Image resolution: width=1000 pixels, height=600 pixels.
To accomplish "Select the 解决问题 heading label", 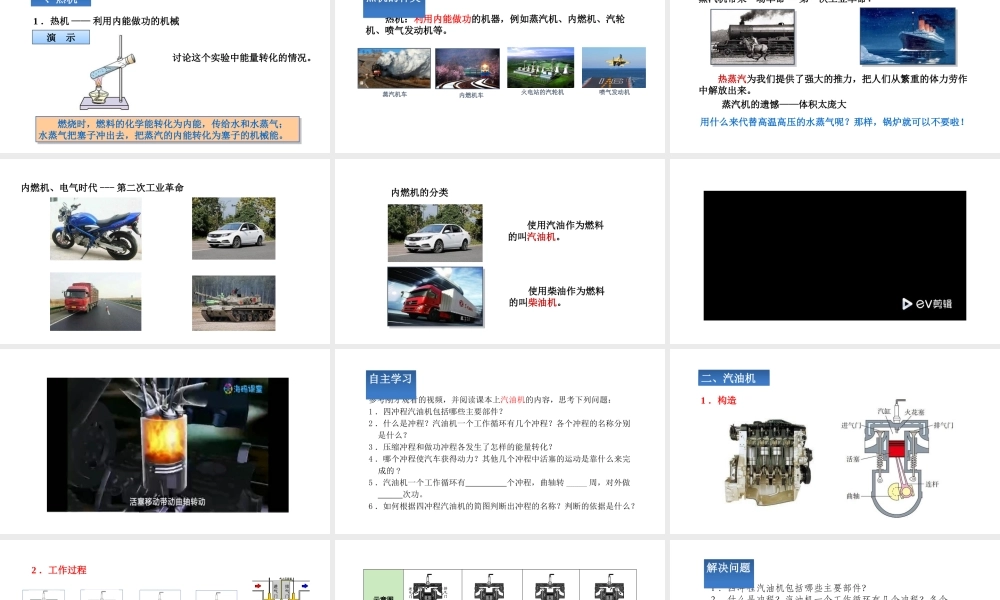I will pos(728,568).
